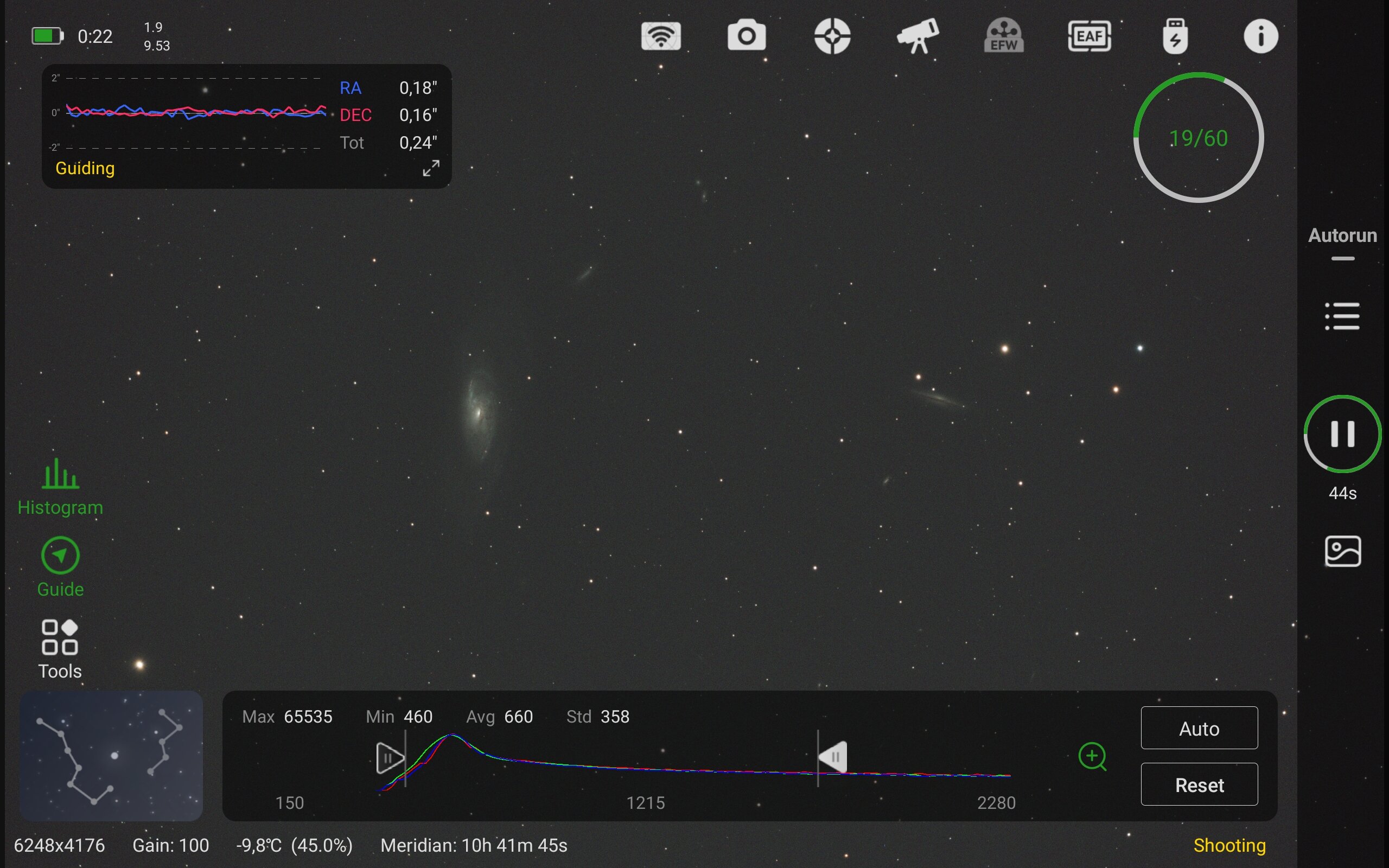Open the image gallery icon
The image size is (1389, 868).
point(1342,551)
